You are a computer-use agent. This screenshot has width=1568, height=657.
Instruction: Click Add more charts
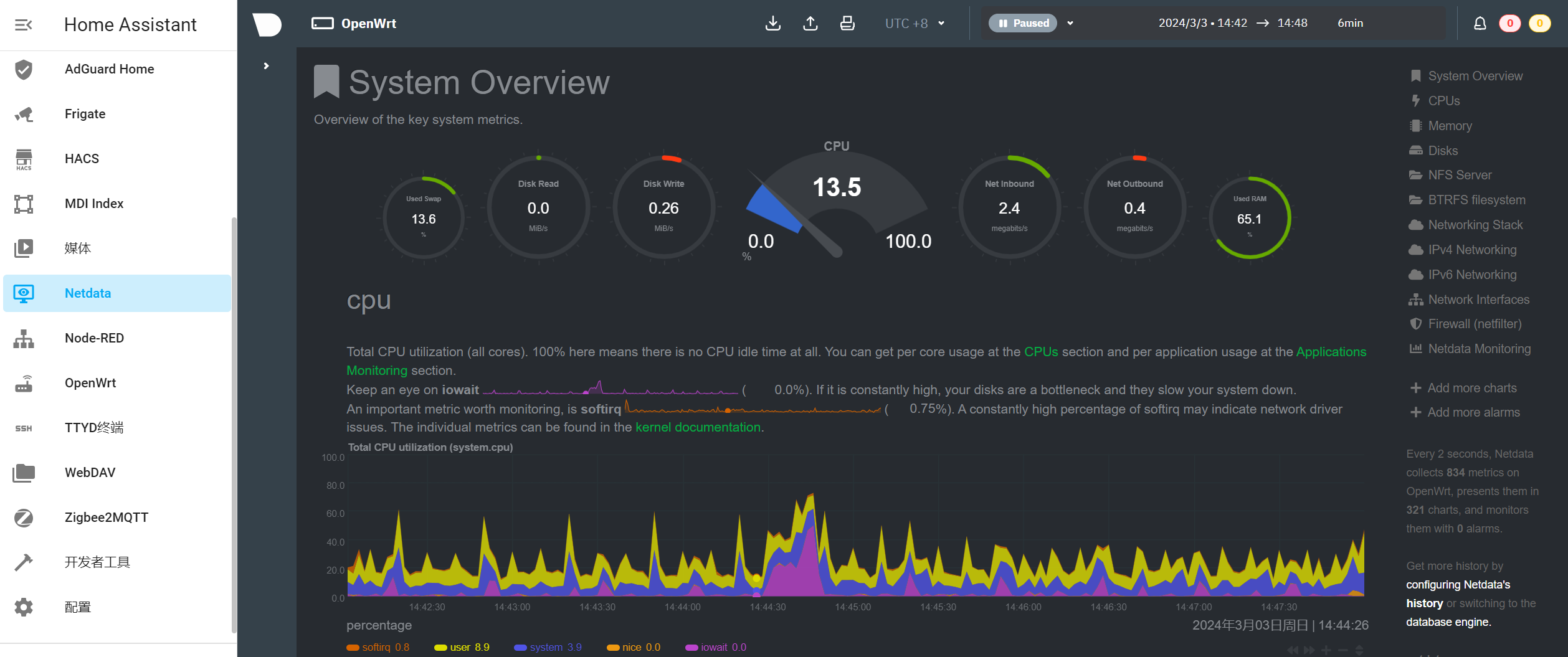click(1463, 388)
